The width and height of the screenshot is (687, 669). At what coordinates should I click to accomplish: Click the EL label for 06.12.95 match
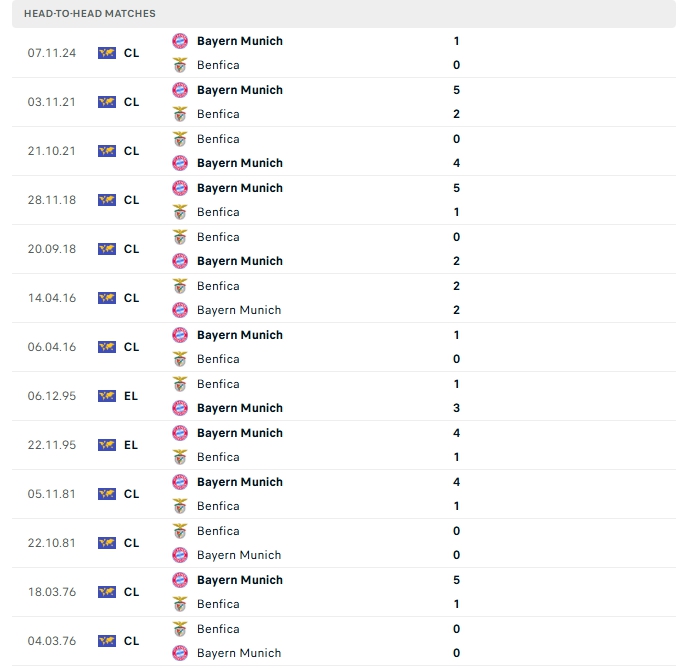[131, 396]
